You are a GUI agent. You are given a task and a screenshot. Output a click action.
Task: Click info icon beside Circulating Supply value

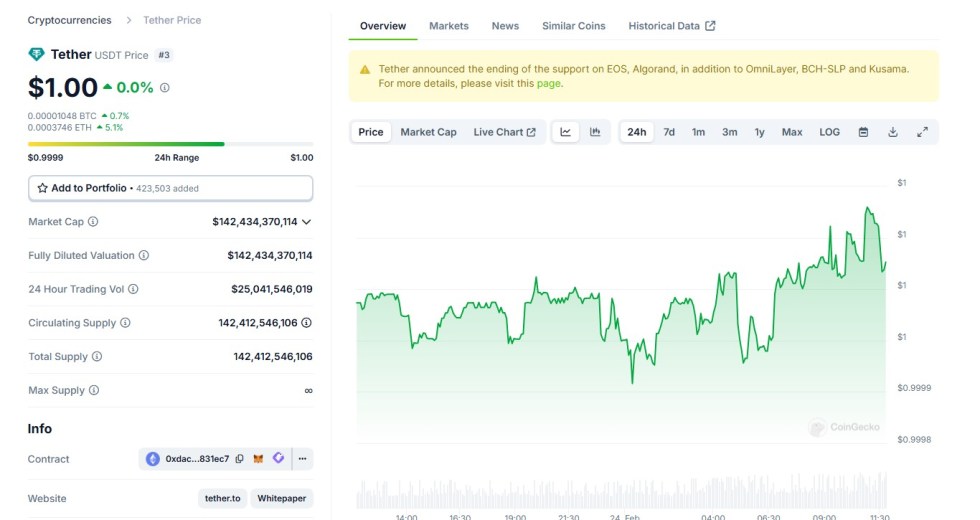coord(307,323)
